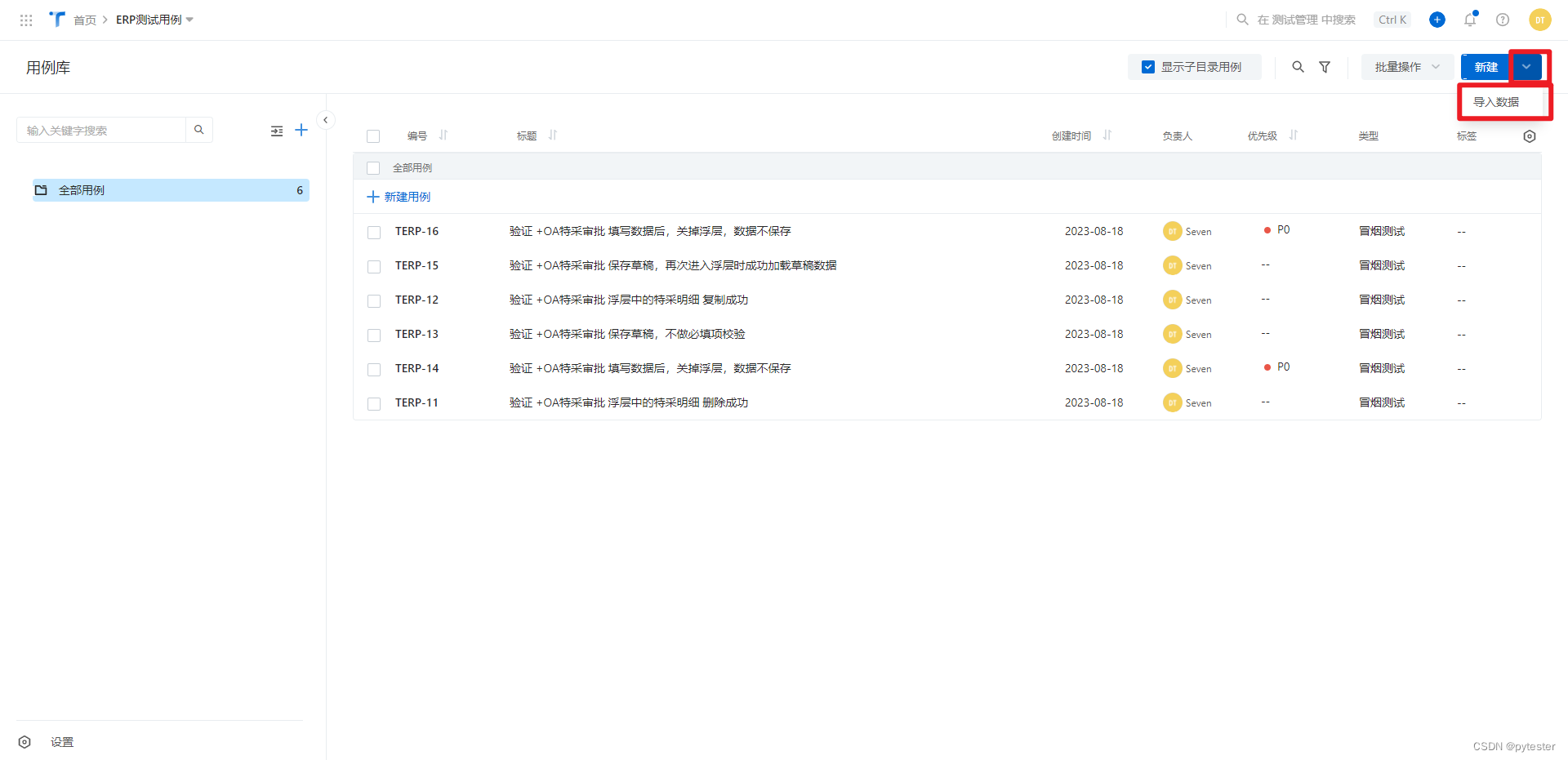This screenshot has width=1568, height=760.
Task: Open the TERP-13 不做必填项校验 case
Action: [x=627, y=334]
